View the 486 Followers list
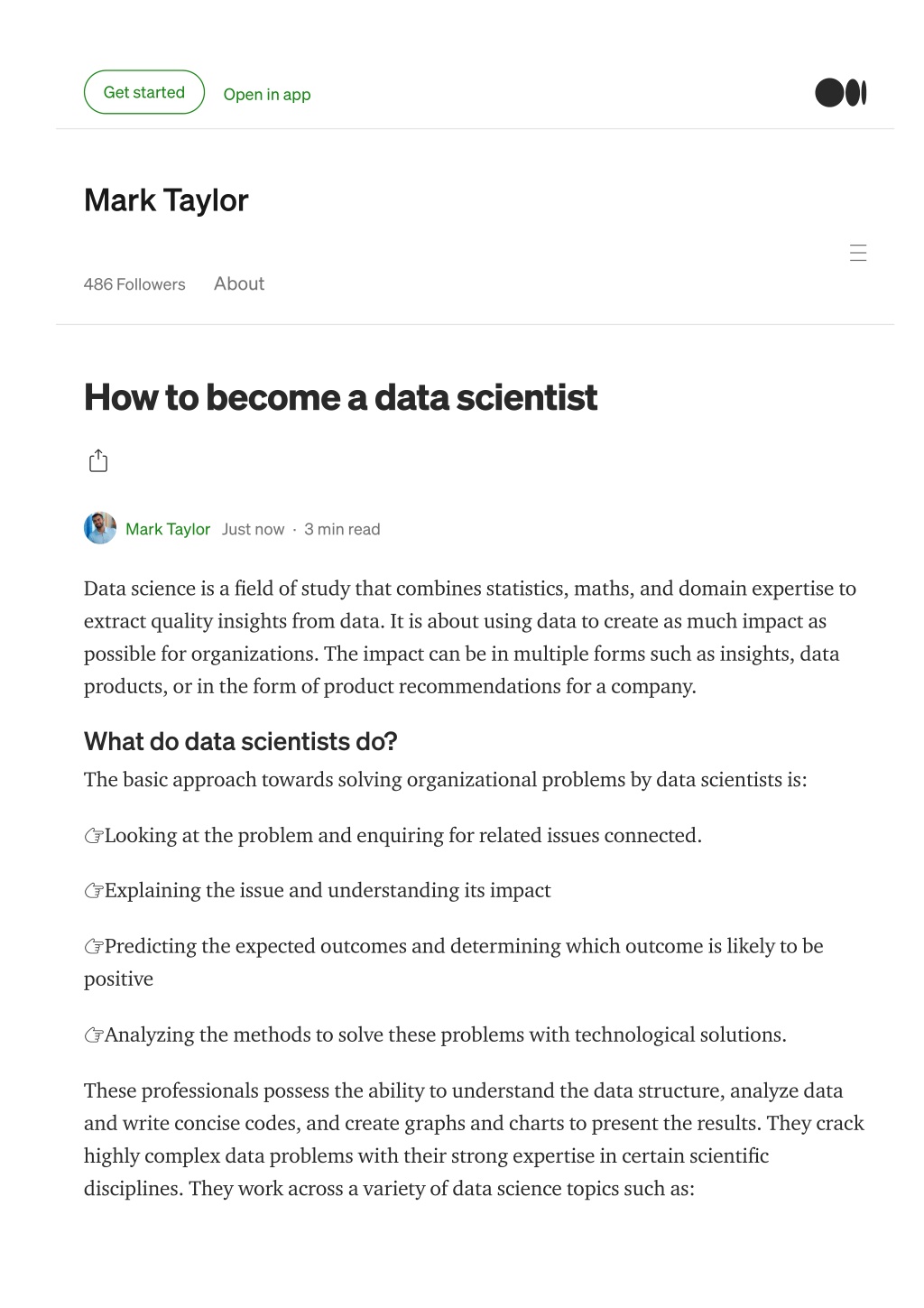Image resolution: width=924 pixels, height=1308 pixels. point(134,284)
